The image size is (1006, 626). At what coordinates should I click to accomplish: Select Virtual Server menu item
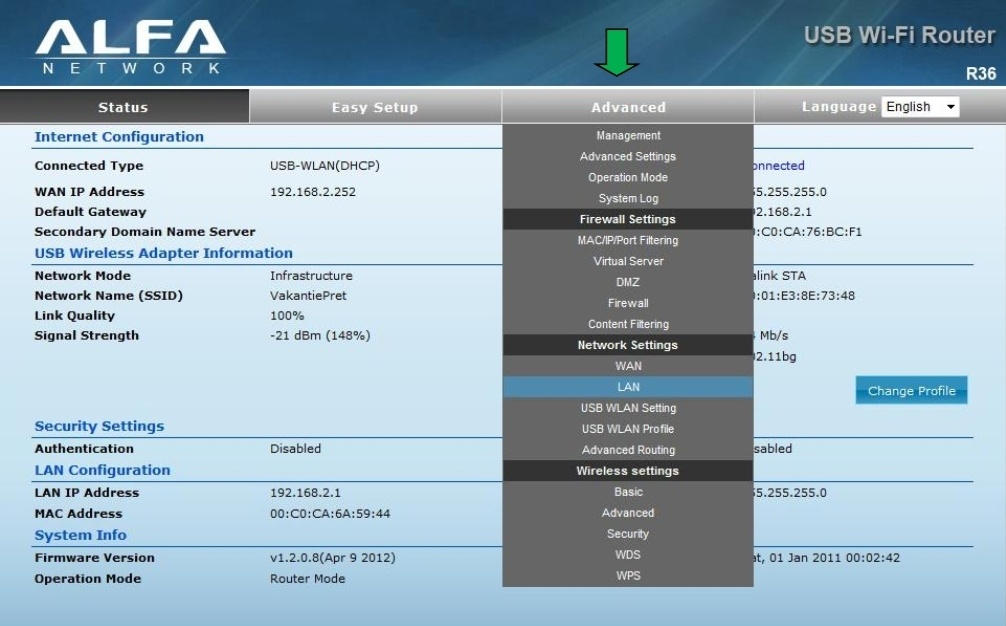click(x=628, y=261)
